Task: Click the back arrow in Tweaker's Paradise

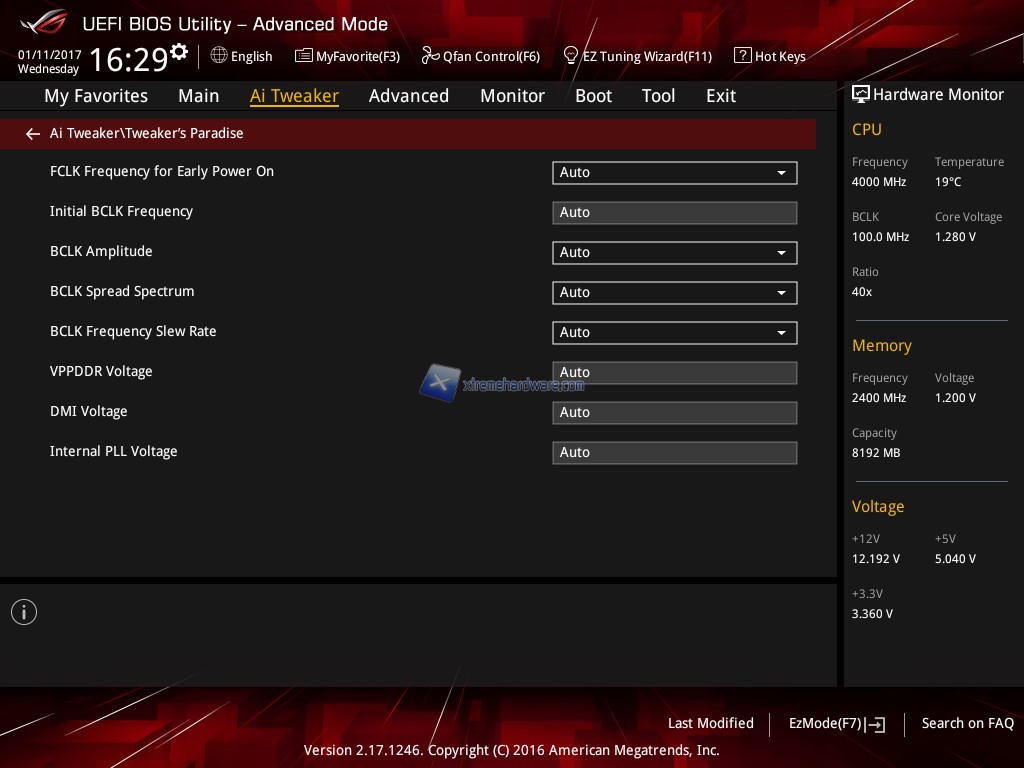Action: (33, 133)
